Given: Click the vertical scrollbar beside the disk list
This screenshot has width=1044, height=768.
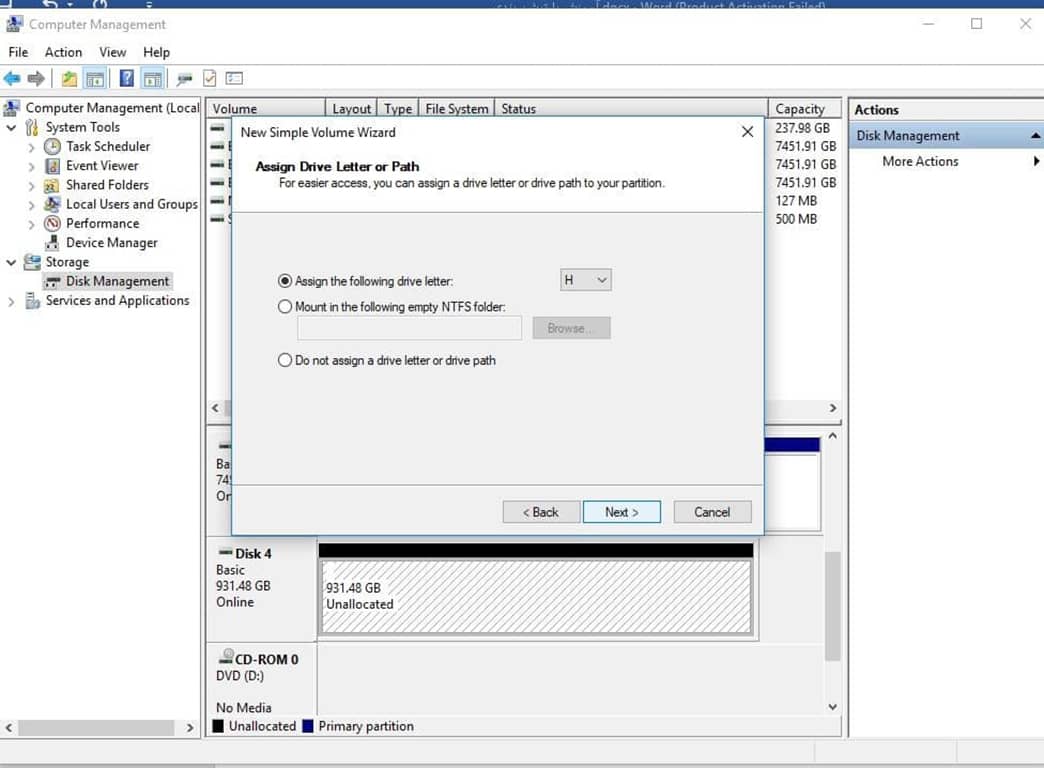Looking at the screenshot, I should [x=832, y=600].
